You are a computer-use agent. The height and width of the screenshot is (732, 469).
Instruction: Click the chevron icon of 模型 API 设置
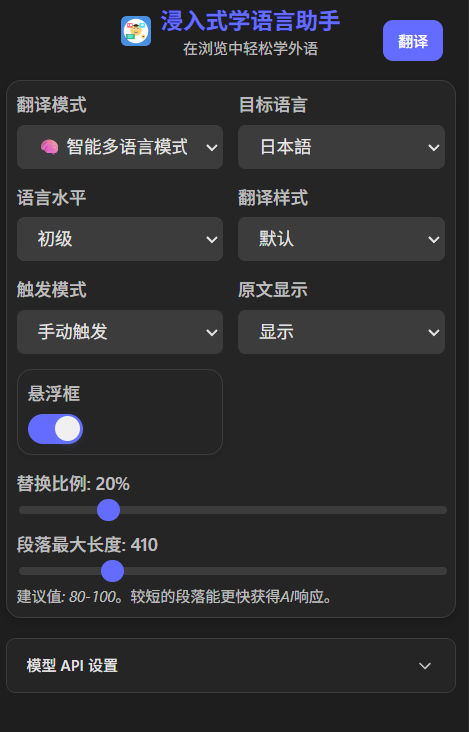pyautogui.click(x=425, y=666)
